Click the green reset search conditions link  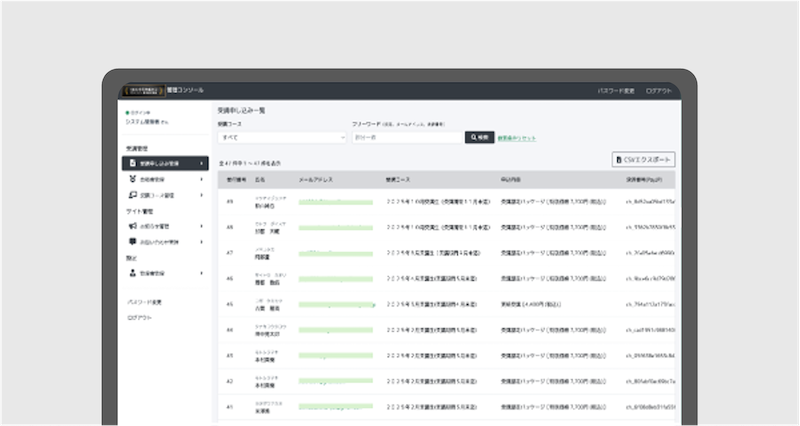pyautogui.click(x=517, y=138)
